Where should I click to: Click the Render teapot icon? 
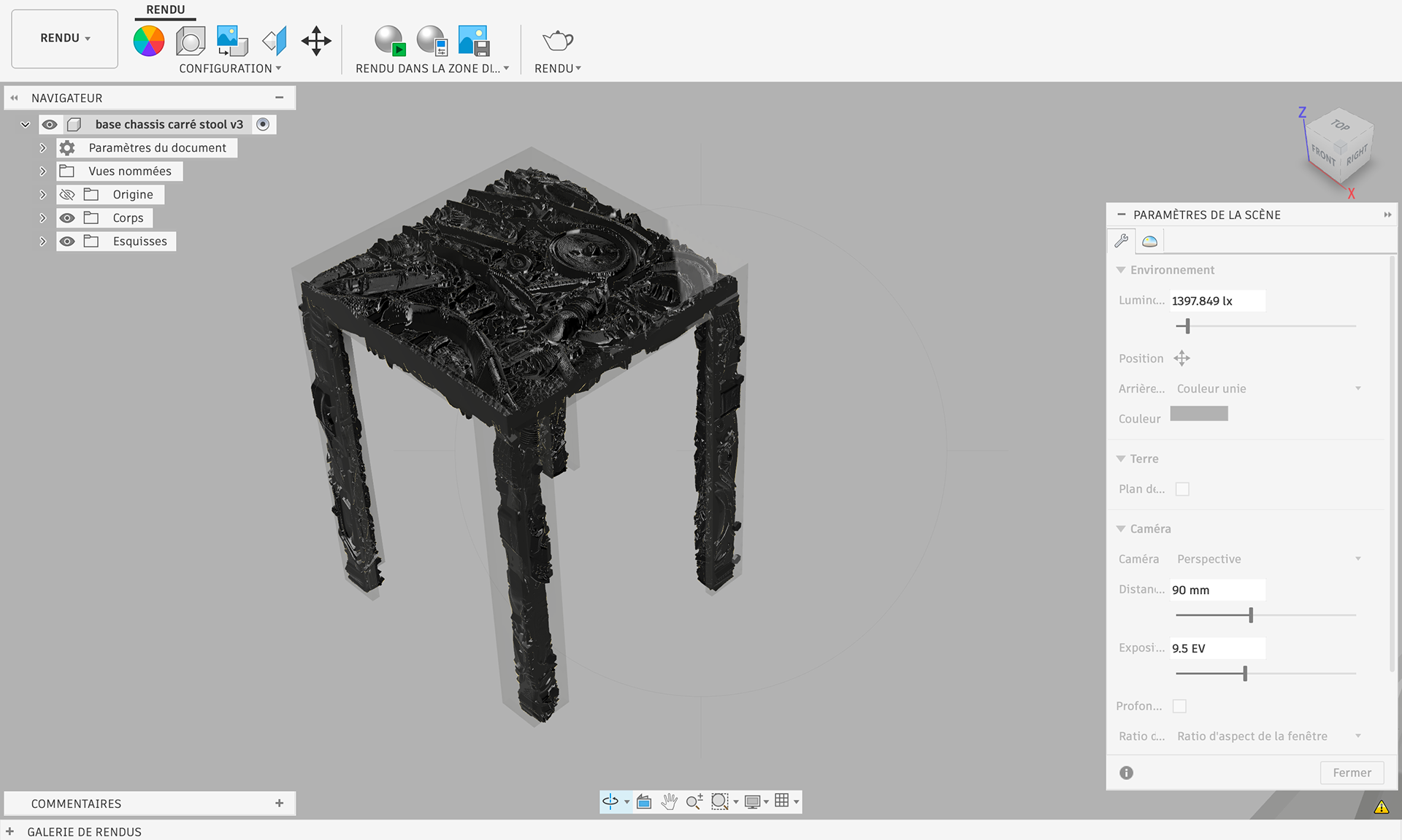[x=558, y=41]
